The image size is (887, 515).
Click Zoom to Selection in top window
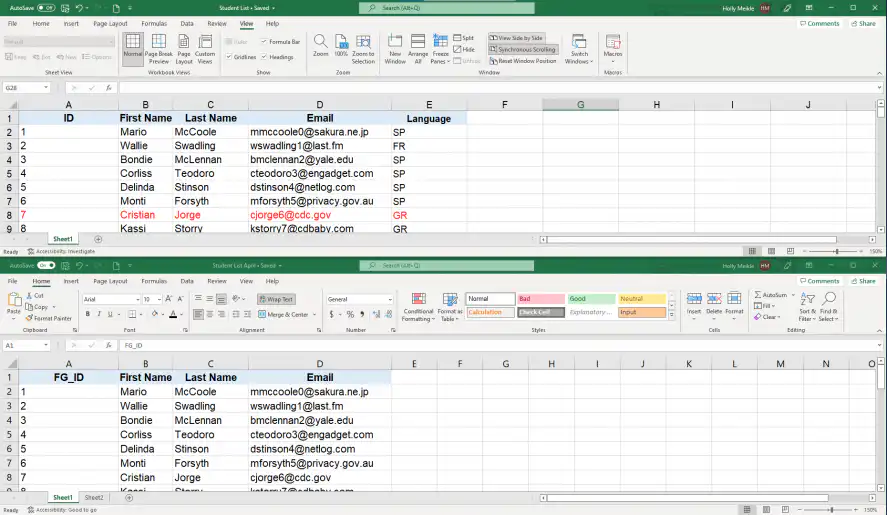tap(363, 49)
